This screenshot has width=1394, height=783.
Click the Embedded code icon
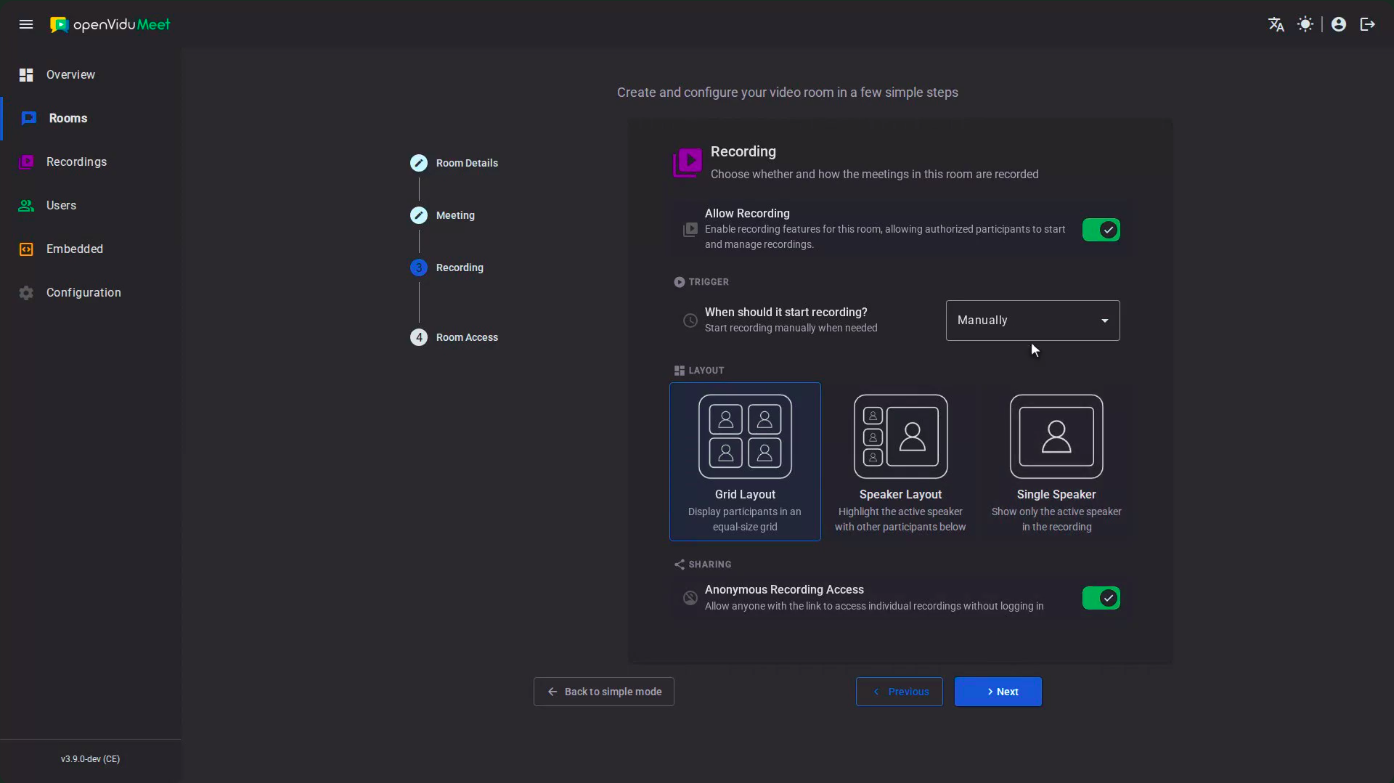pyautogui.click(x=26, y=249)
